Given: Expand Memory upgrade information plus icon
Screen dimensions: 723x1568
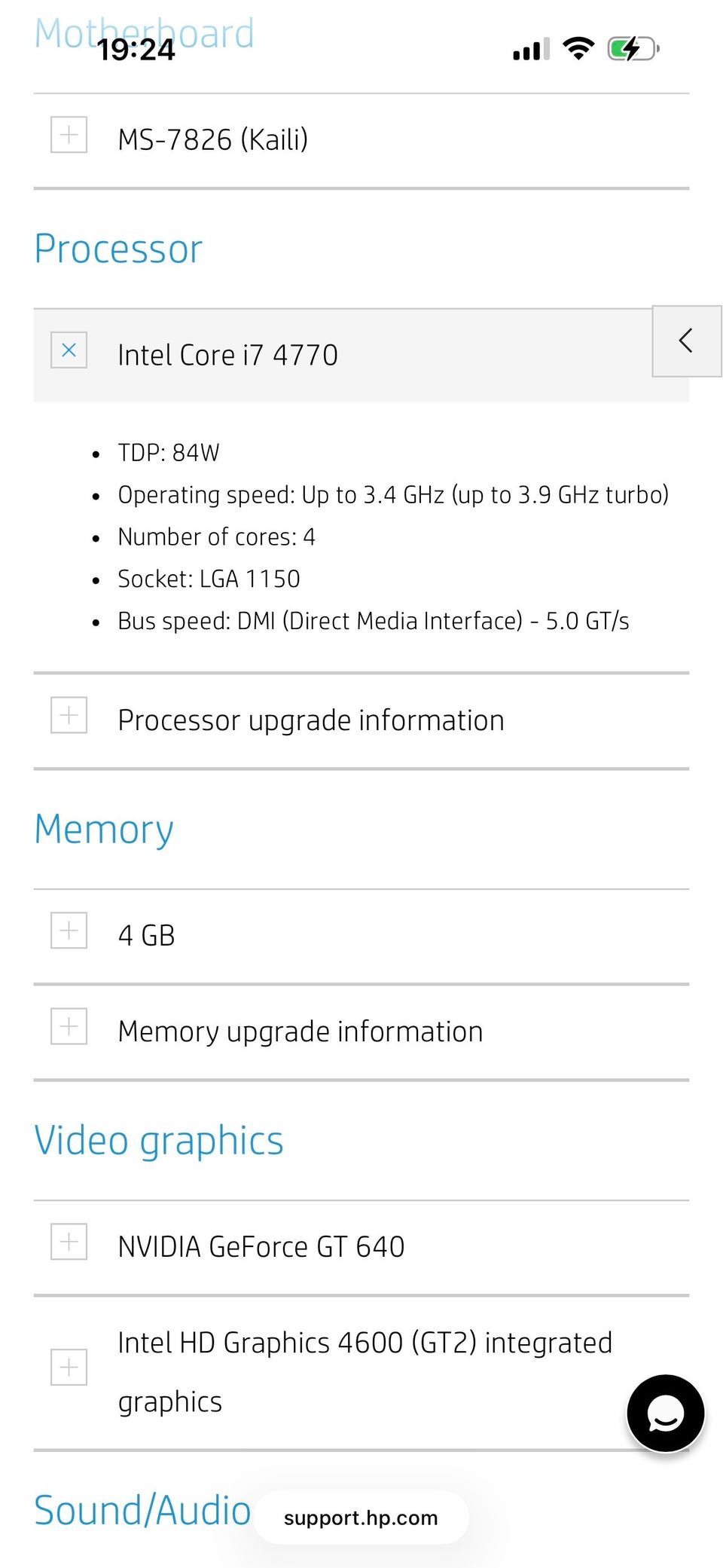Looking at the screenshot, I should pyautogui.click(x=69, y=1026).
